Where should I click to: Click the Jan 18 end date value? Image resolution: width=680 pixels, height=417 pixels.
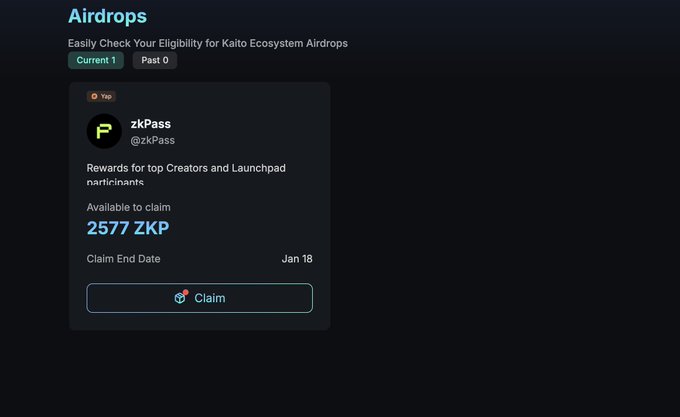tap(297, 259)
